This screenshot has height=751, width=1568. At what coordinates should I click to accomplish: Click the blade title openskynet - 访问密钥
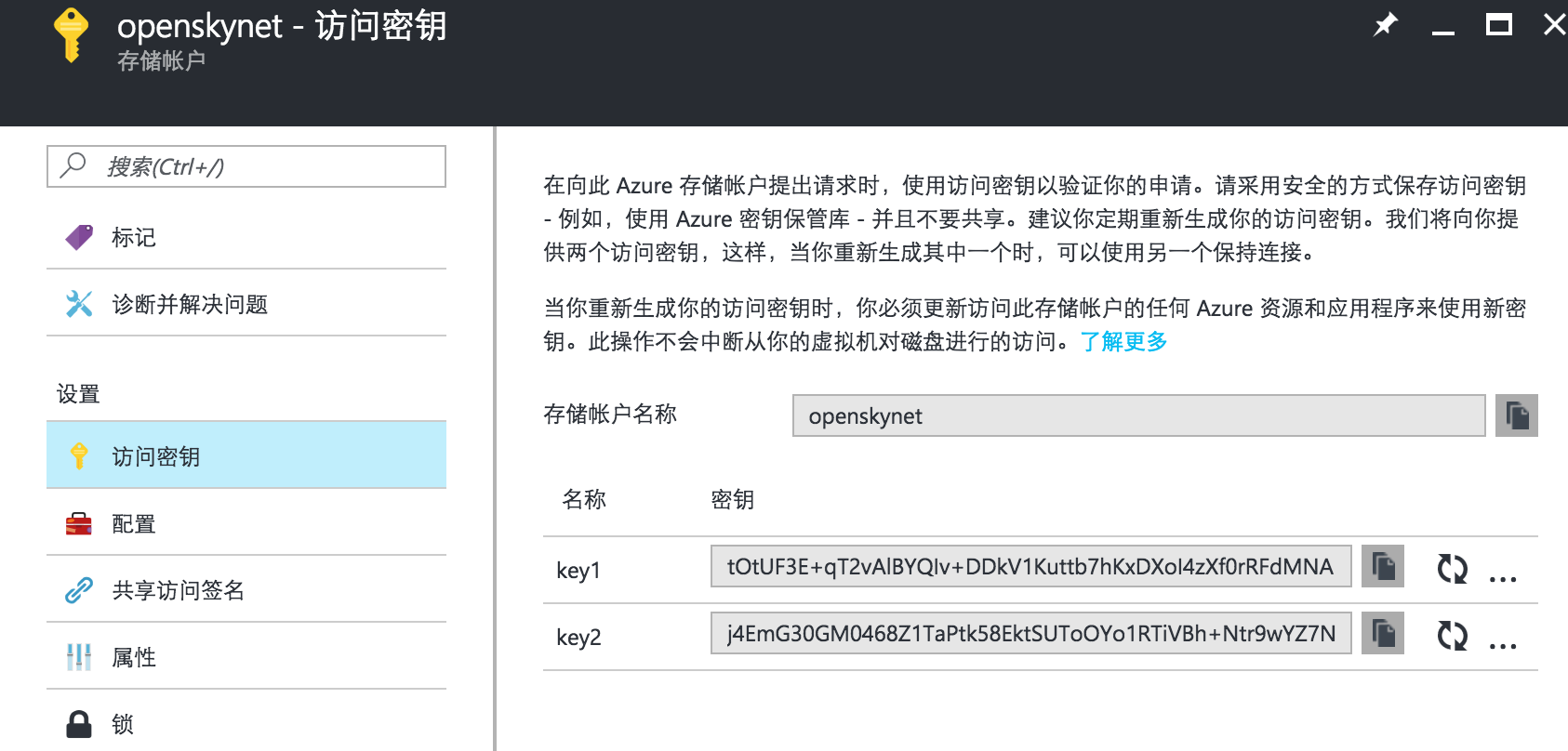(x=282, y=26)
